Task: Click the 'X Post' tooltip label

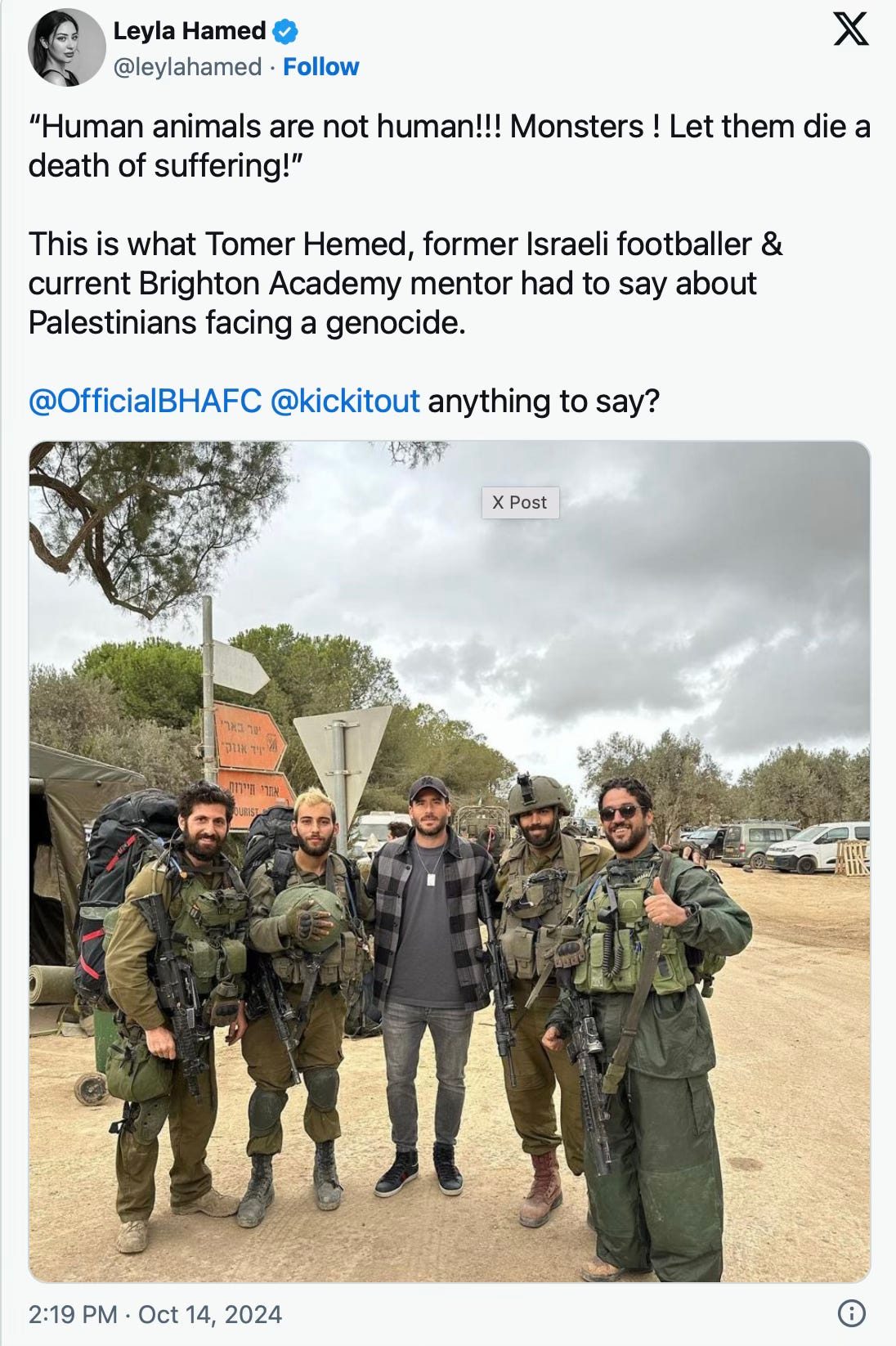Action: click(x=520, y=502)
